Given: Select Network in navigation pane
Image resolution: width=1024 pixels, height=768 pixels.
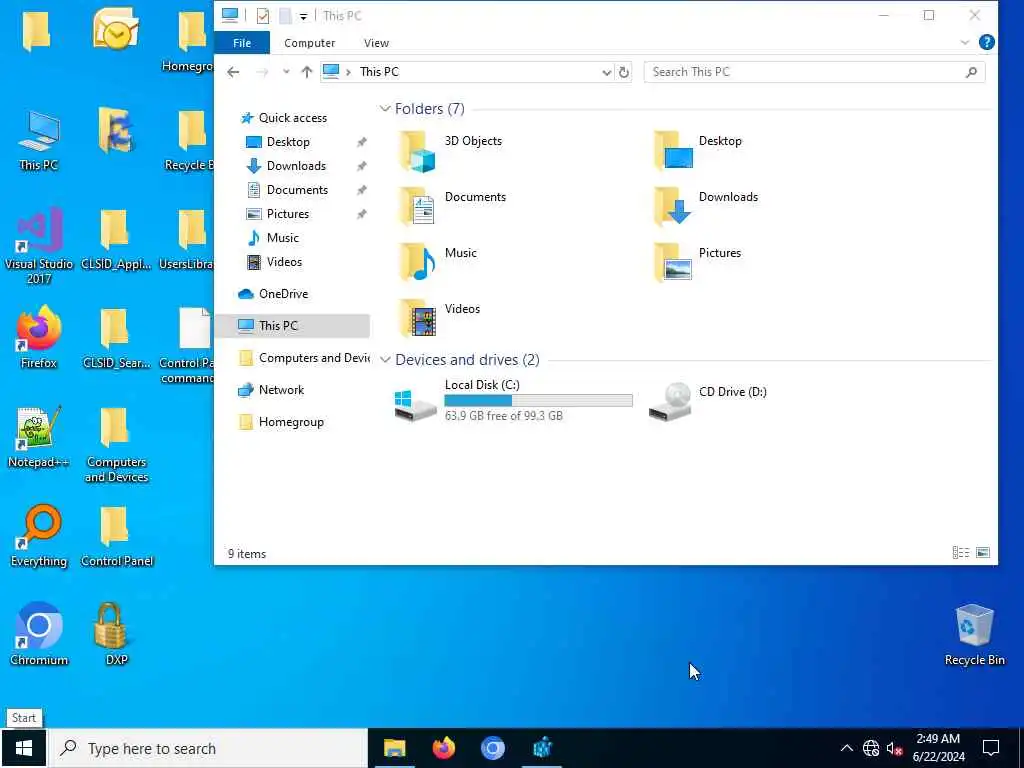Looking at the screenshot, I should tap(281, 390).
